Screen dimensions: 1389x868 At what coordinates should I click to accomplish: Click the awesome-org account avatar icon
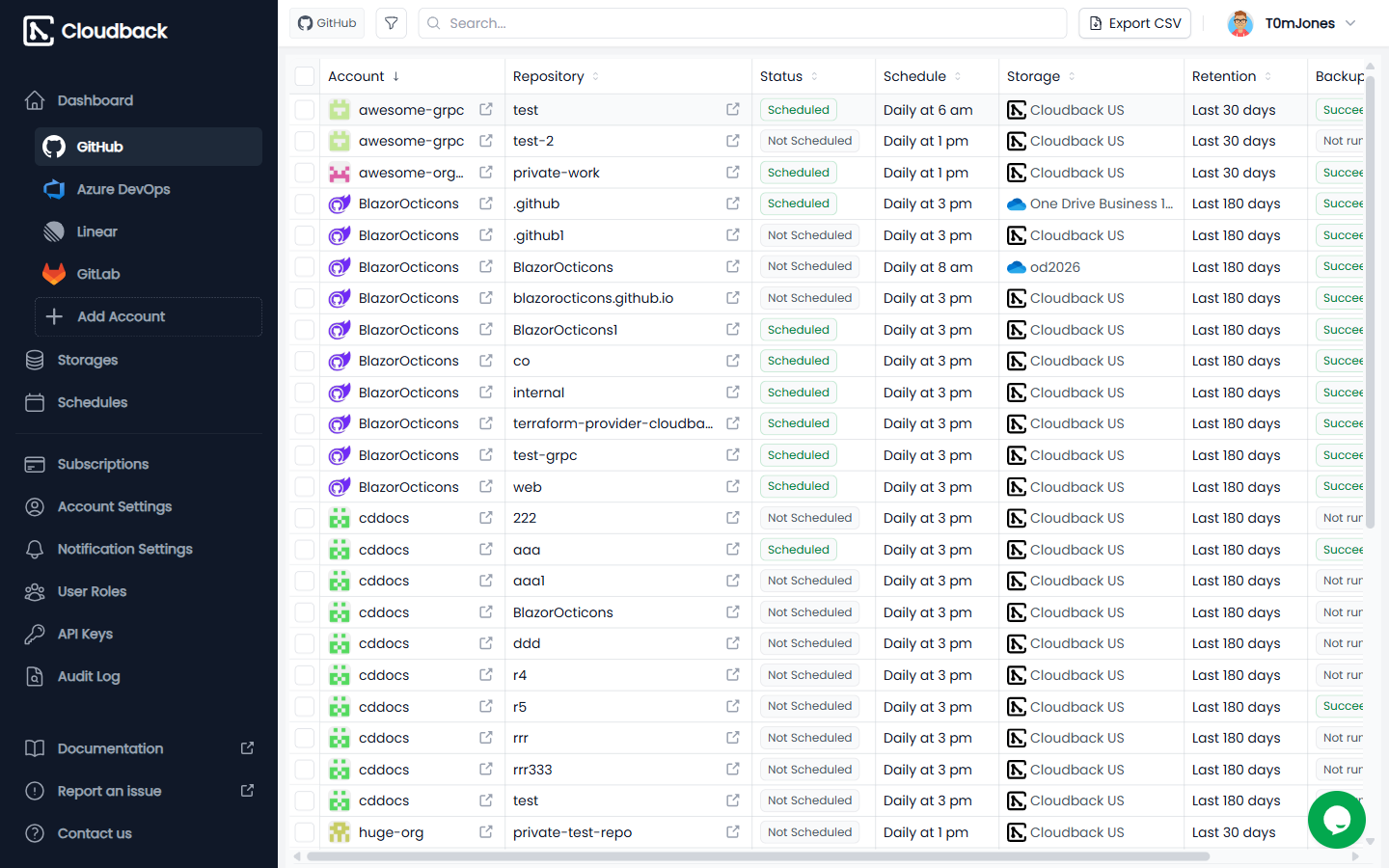[340, 173]
